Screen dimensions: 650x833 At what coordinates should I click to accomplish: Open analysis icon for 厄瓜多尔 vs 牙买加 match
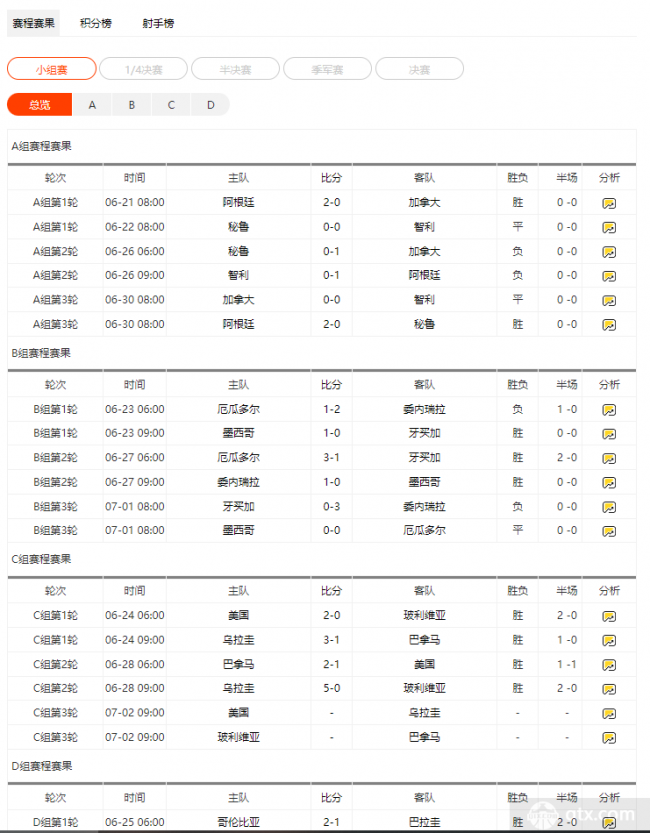tap(609, 458)
